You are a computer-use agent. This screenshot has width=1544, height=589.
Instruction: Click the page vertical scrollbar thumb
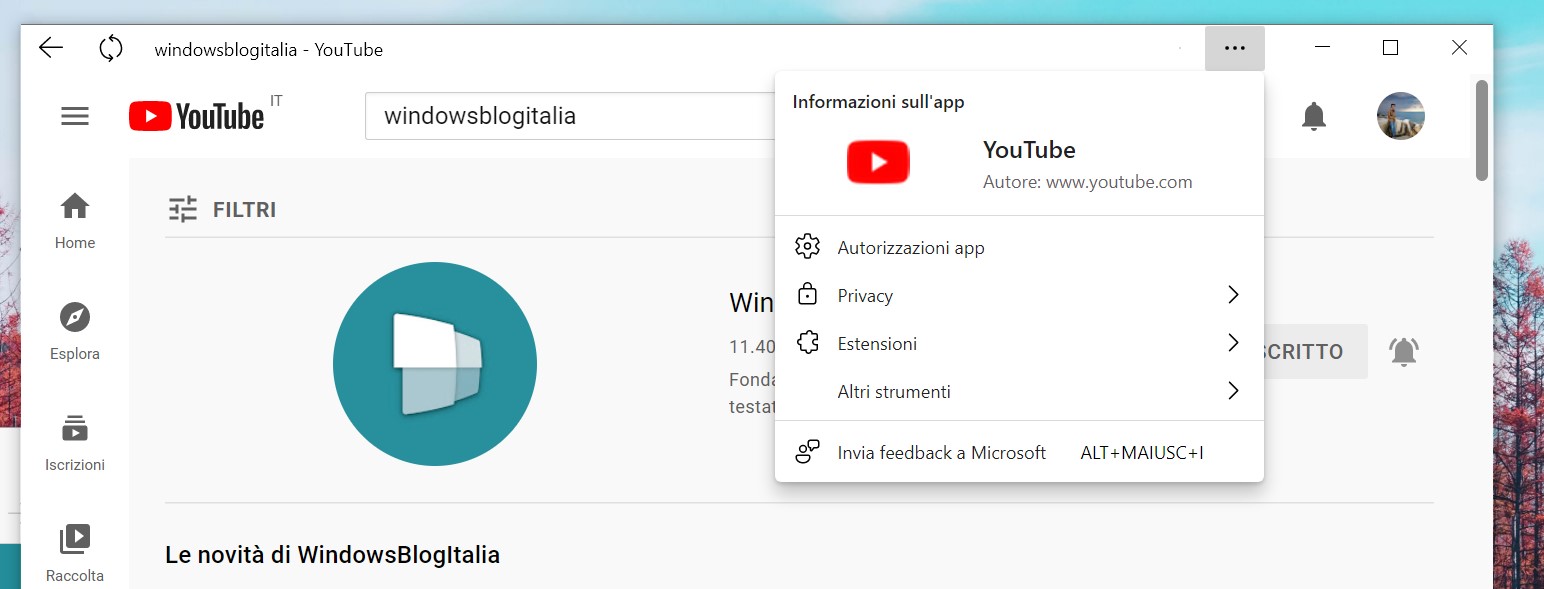click(1482, 130)
